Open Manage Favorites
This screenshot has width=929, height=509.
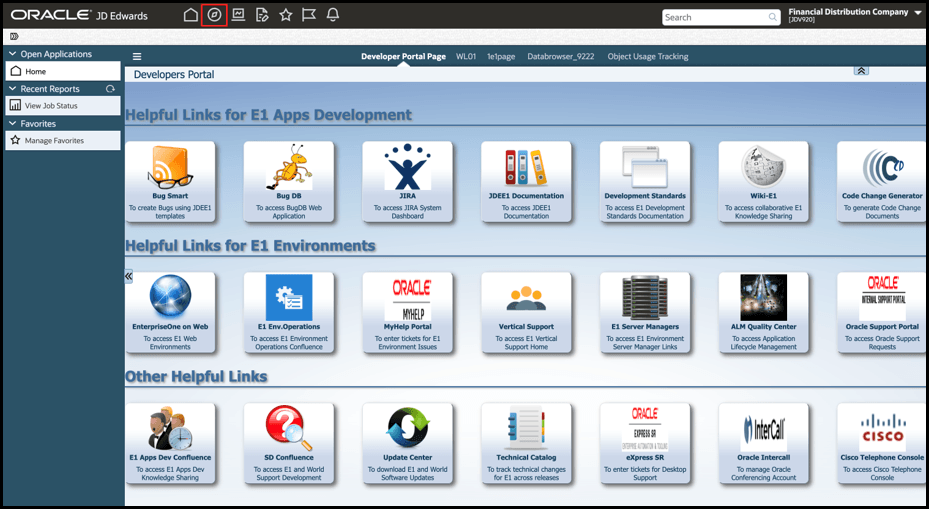[63, 140]
